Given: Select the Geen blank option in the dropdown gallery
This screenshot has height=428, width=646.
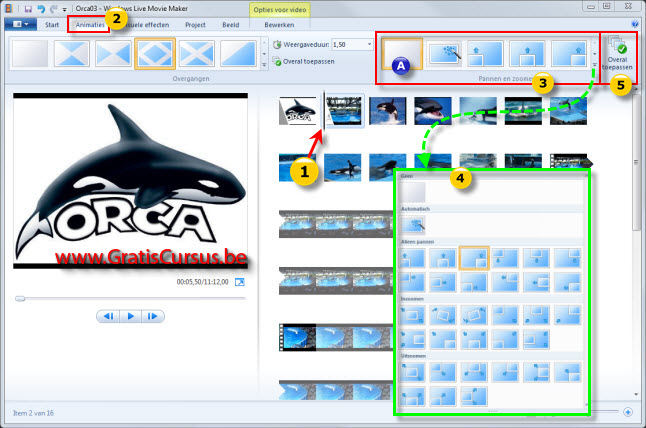Looking at the screenshot, I should [413, 192].
